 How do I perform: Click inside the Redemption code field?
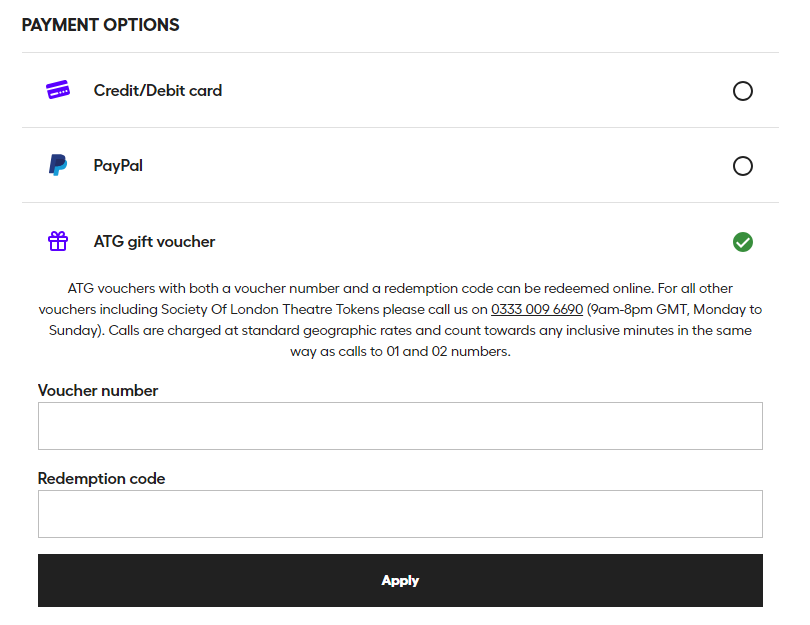coord(400,514)
